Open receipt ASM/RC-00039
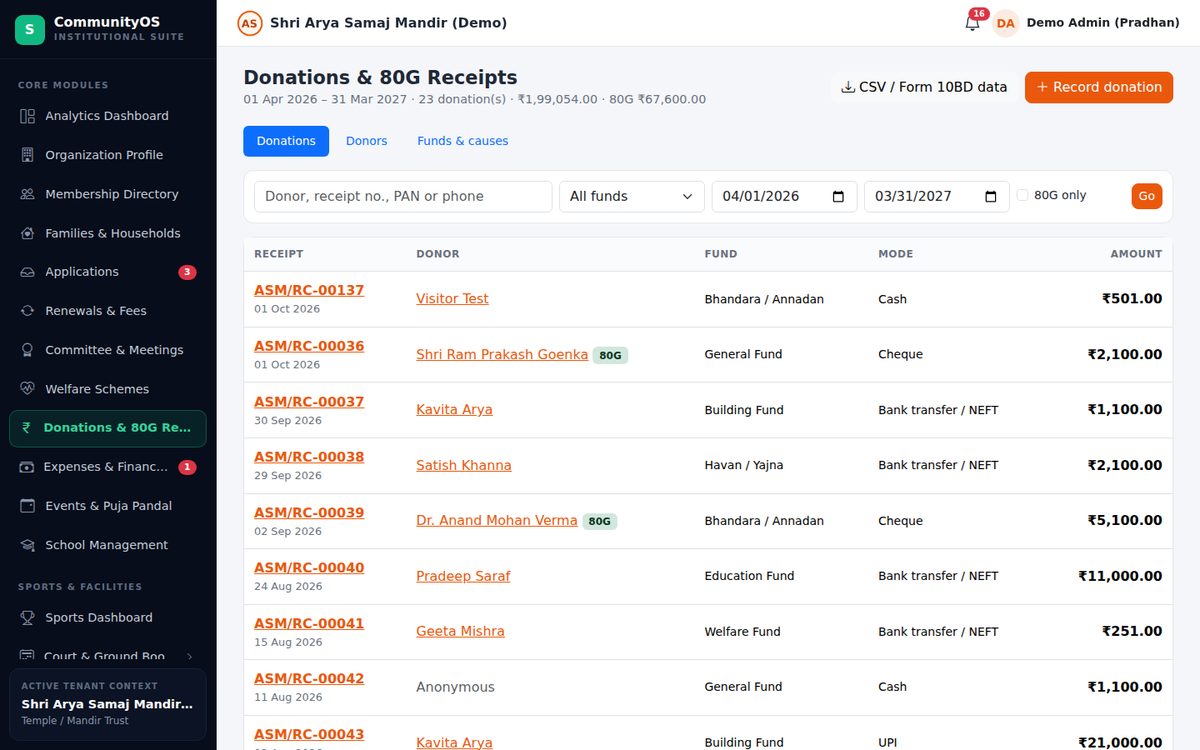The height and width of the screenshot is (750, 1200). tap(309, 513)
